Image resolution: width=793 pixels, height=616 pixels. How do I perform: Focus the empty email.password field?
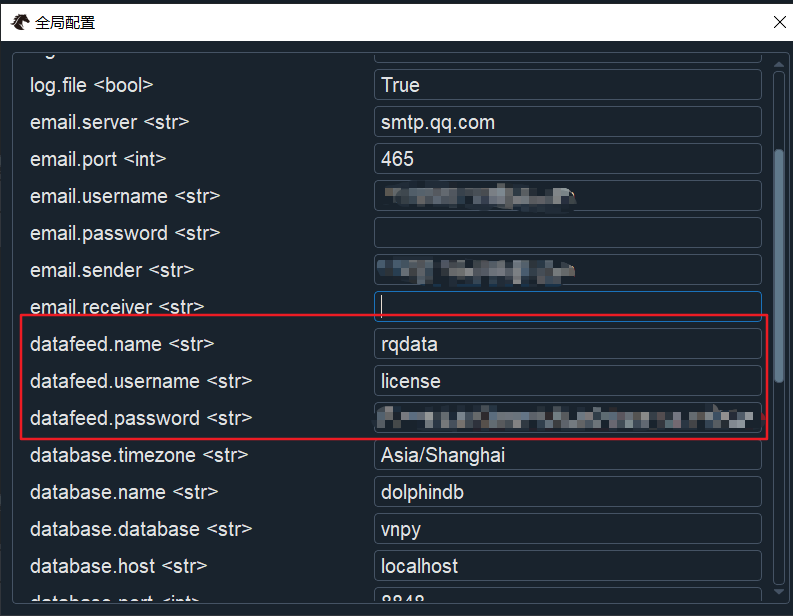(x=567, y=233)
